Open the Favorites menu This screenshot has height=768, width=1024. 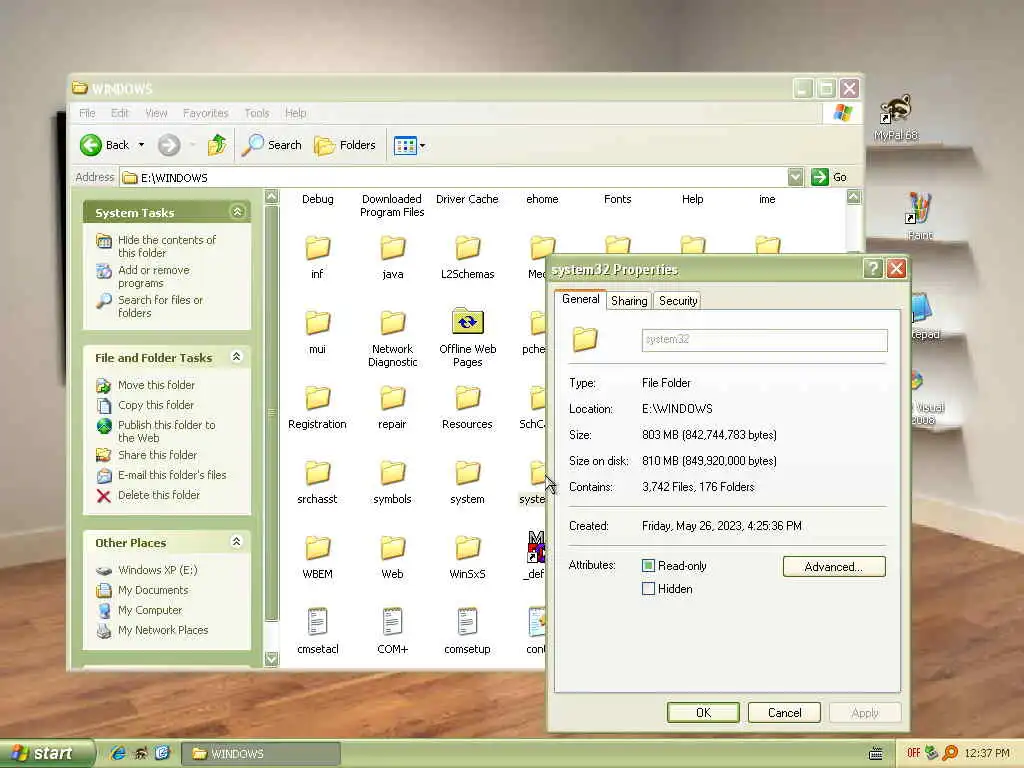206,113
